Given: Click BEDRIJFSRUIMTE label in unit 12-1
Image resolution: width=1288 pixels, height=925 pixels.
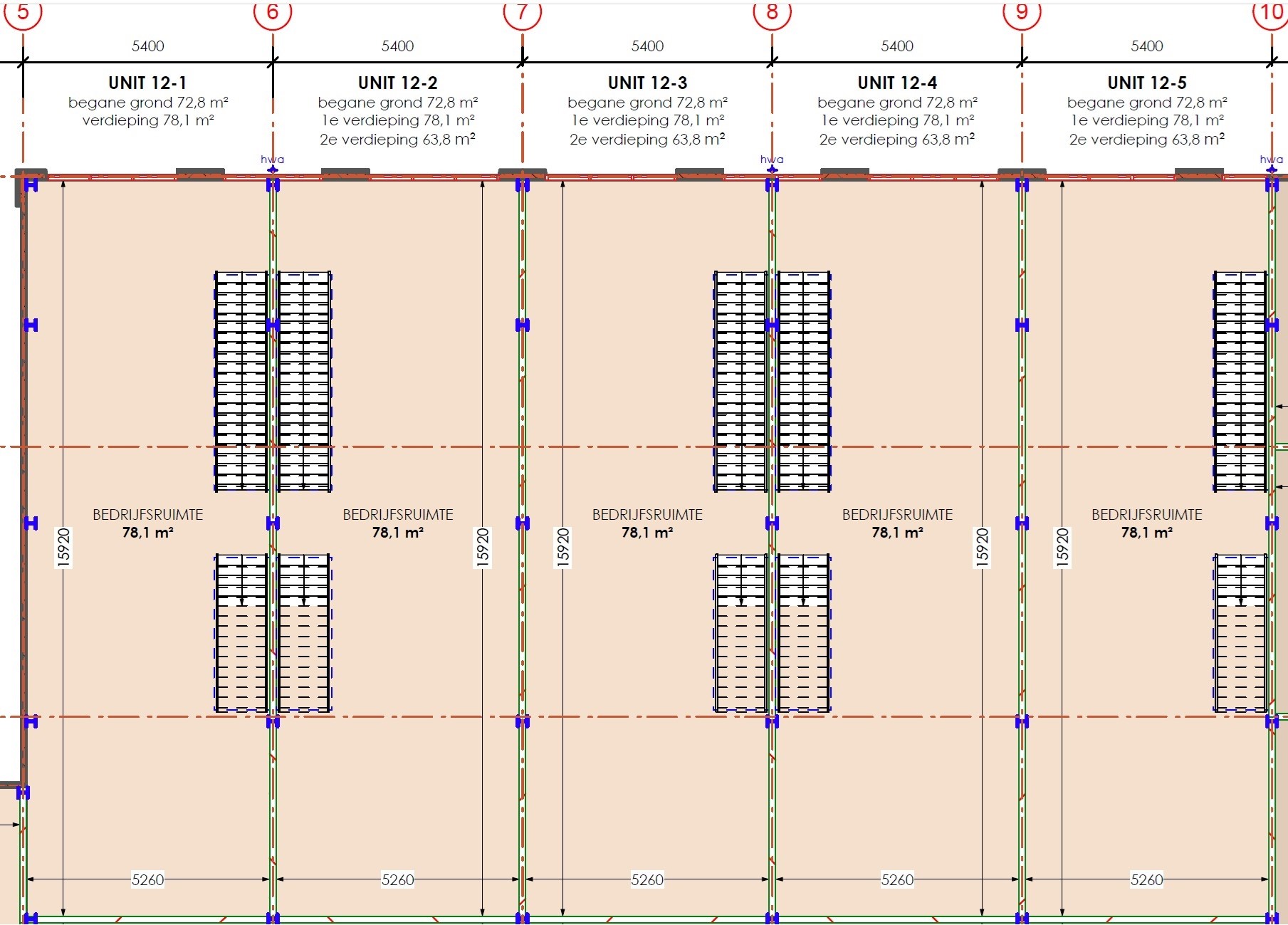Looking at the screenshot, I should pyautogui.click(x=147, y=515).
